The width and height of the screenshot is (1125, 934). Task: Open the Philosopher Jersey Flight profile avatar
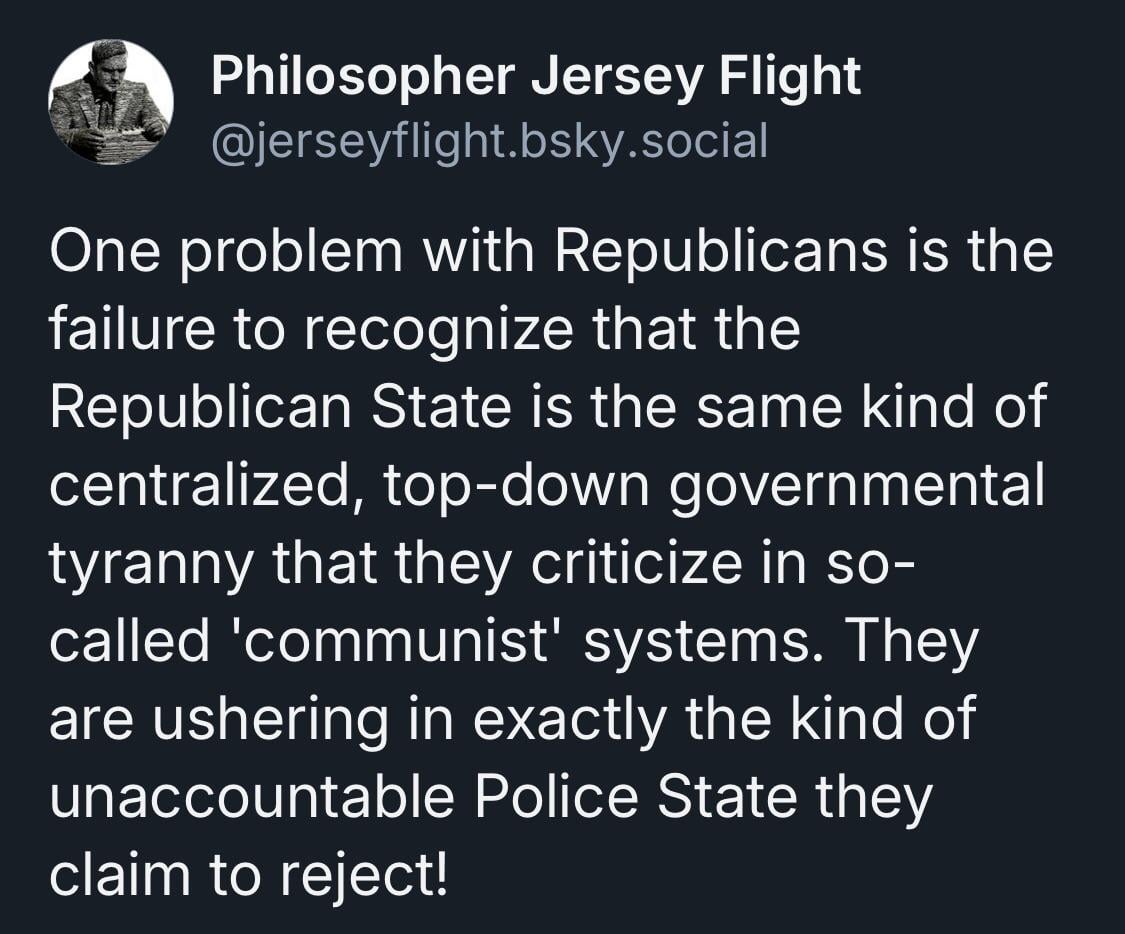coord(110,102)
